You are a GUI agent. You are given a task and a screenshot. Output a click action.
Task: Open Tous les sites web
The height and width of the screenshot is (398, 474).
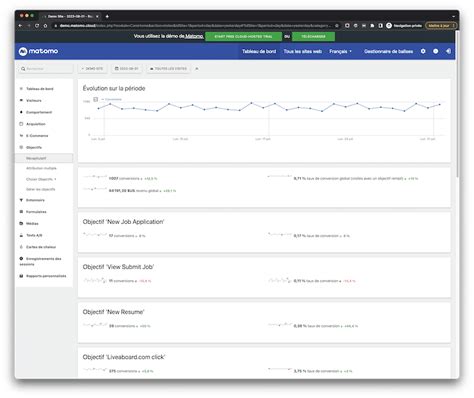pyautogui.click(x=303, y=51)
